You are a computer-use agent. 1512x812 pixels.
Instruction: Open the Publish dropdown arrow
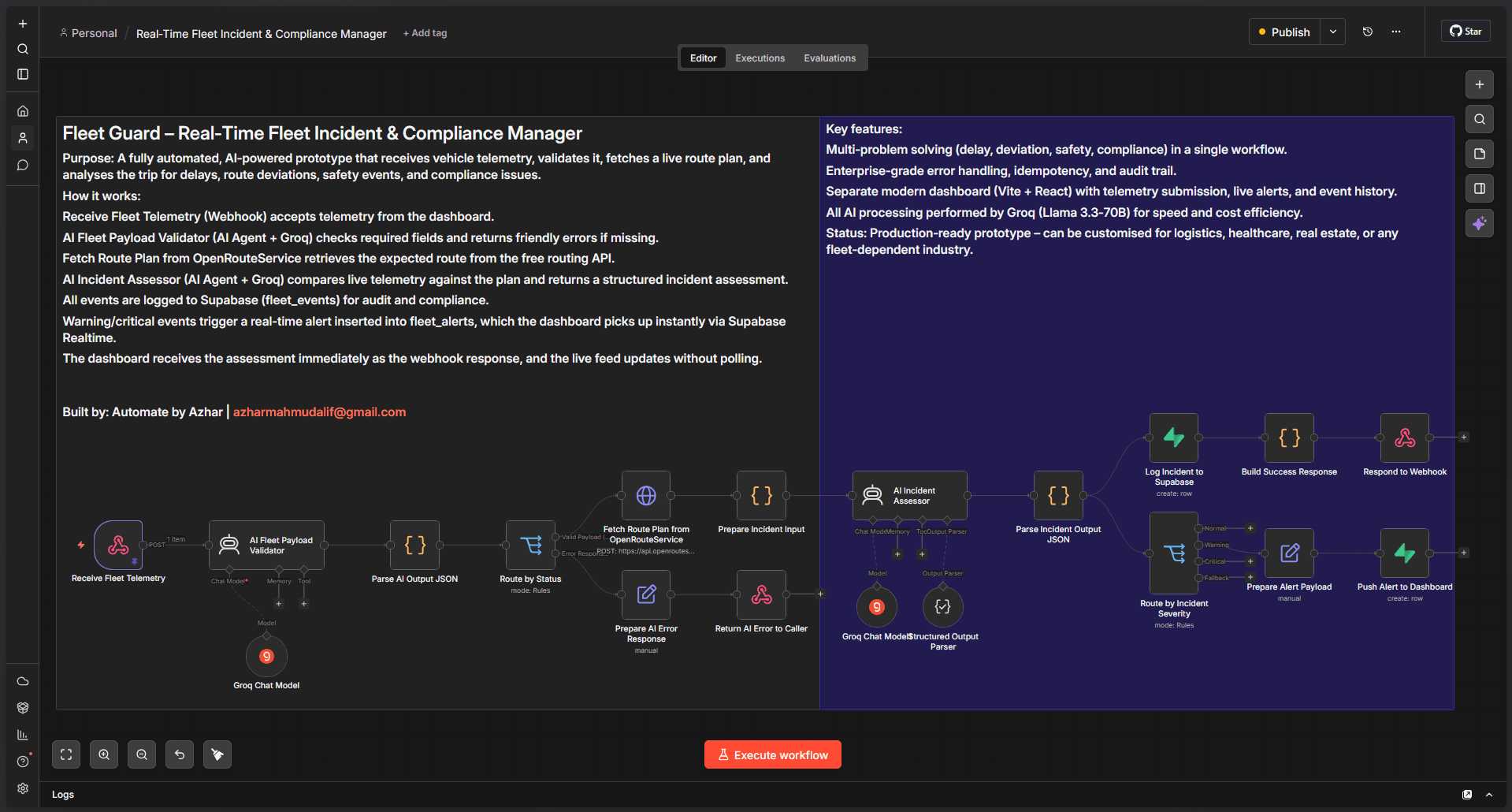click(x=1333, y=32)
